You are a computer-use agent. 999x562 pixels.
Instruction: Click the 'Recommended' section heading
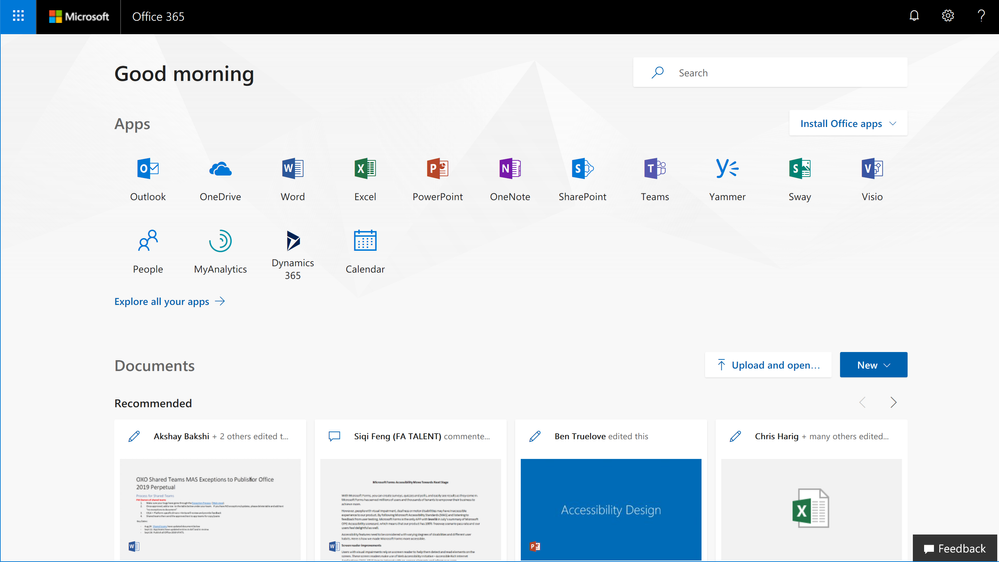tap(153, 403)
